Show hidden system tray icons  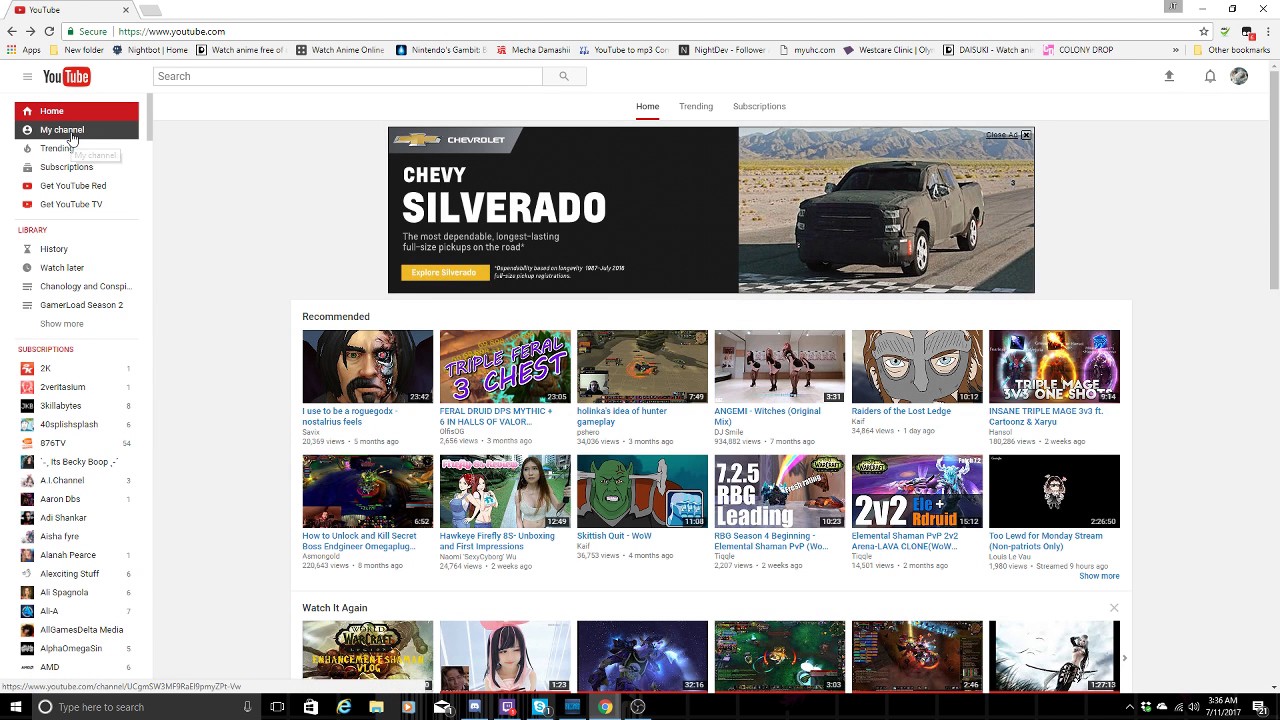[x=1130, y=707]
